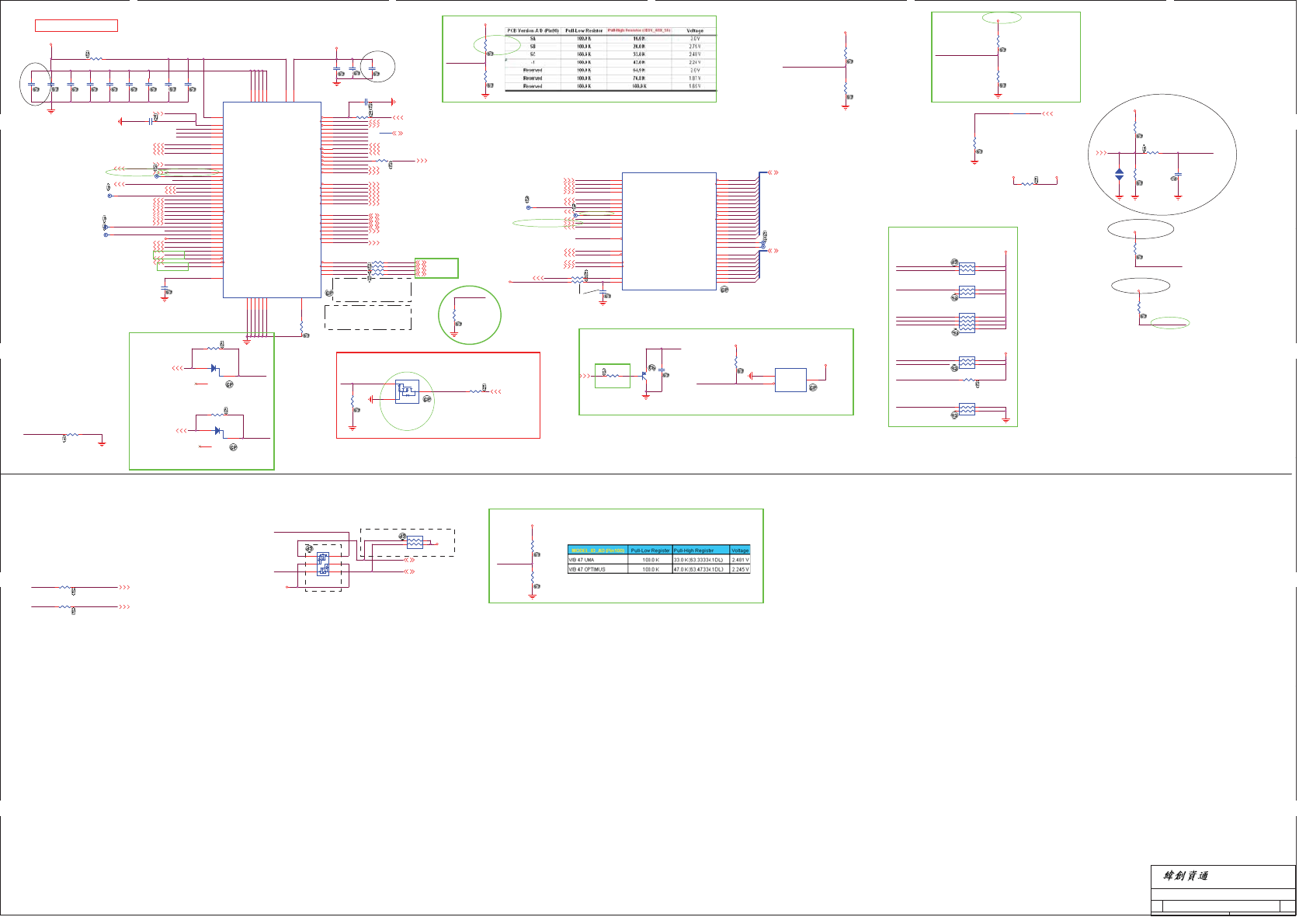
Task: Click the MOSFET symbol inside green circle
Action: click(407, 391)
